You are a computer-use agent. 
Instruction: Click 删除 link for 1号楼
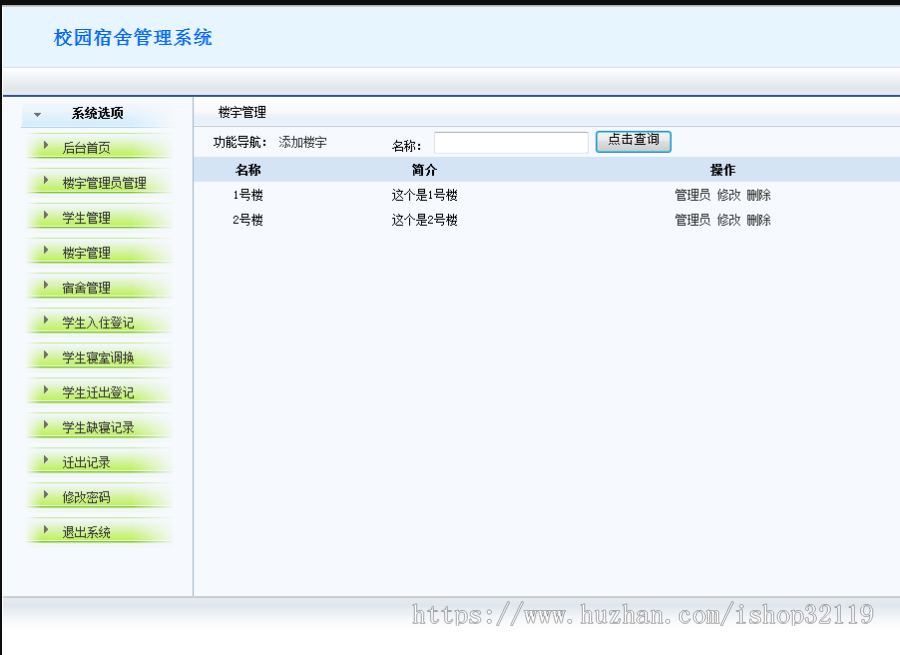pos(758,195)
